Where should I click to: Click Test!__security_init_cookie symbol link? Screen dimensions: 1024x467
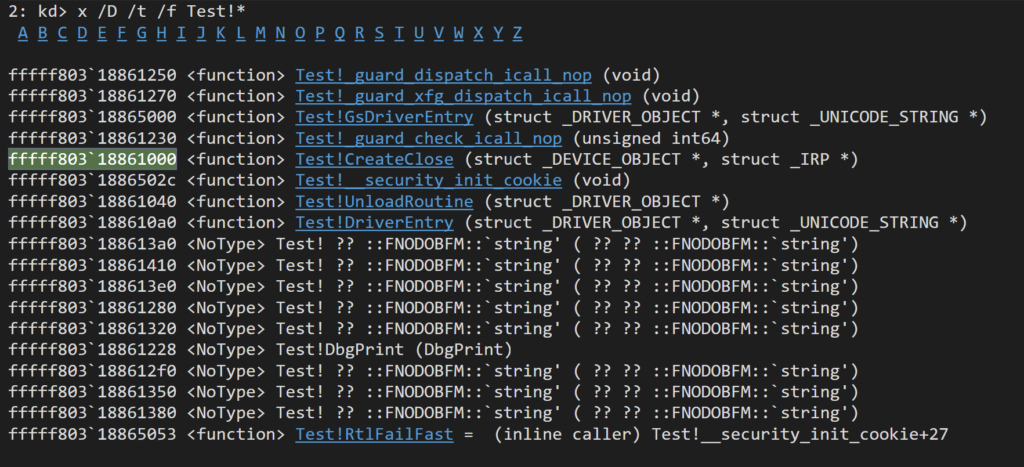click(428, 180)
